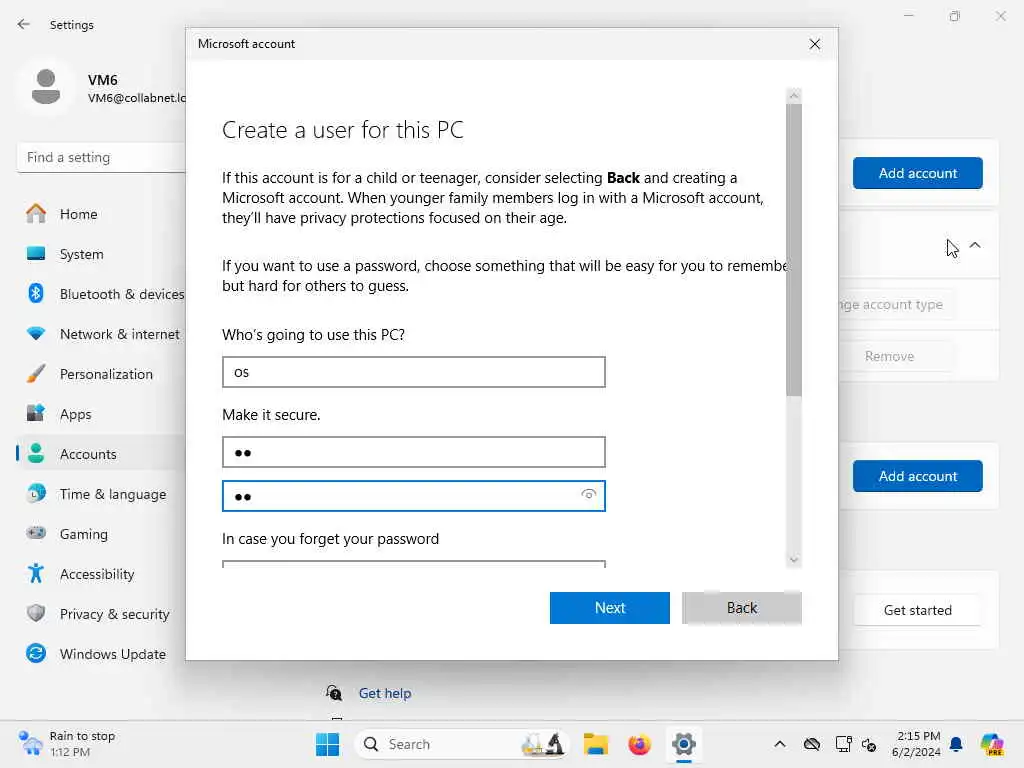
Task: Collapse the account details chevron
Action: coord(975,245)
